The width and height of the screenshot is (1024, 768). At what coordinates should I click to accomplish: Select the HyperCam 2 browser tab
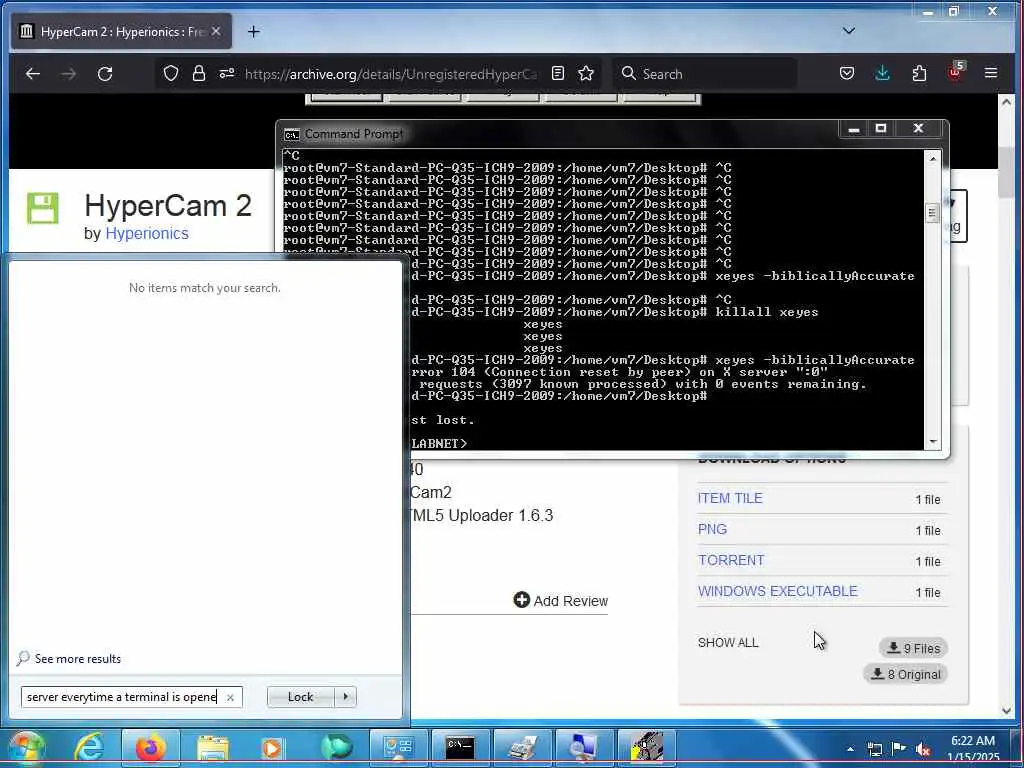point(121,31)
